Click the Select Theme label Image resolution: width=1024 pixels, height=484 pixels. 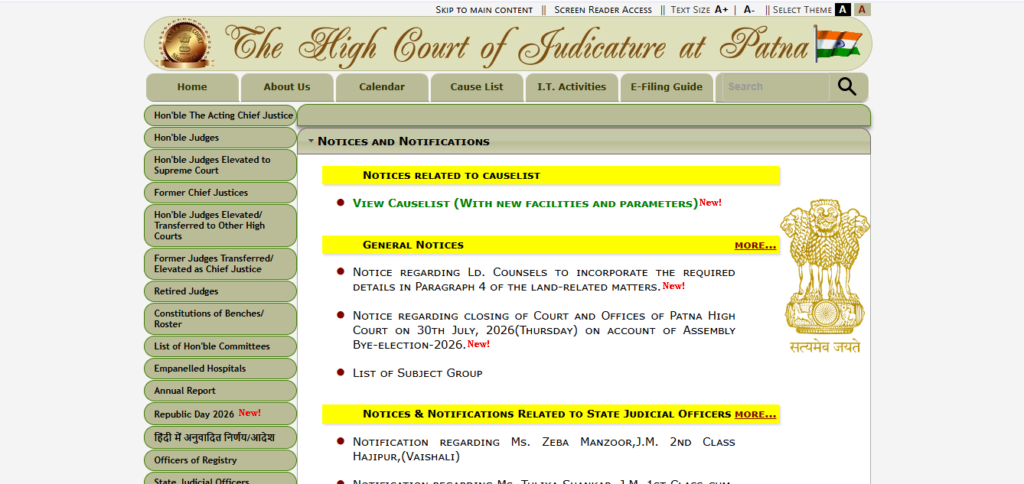pos(803,10)
